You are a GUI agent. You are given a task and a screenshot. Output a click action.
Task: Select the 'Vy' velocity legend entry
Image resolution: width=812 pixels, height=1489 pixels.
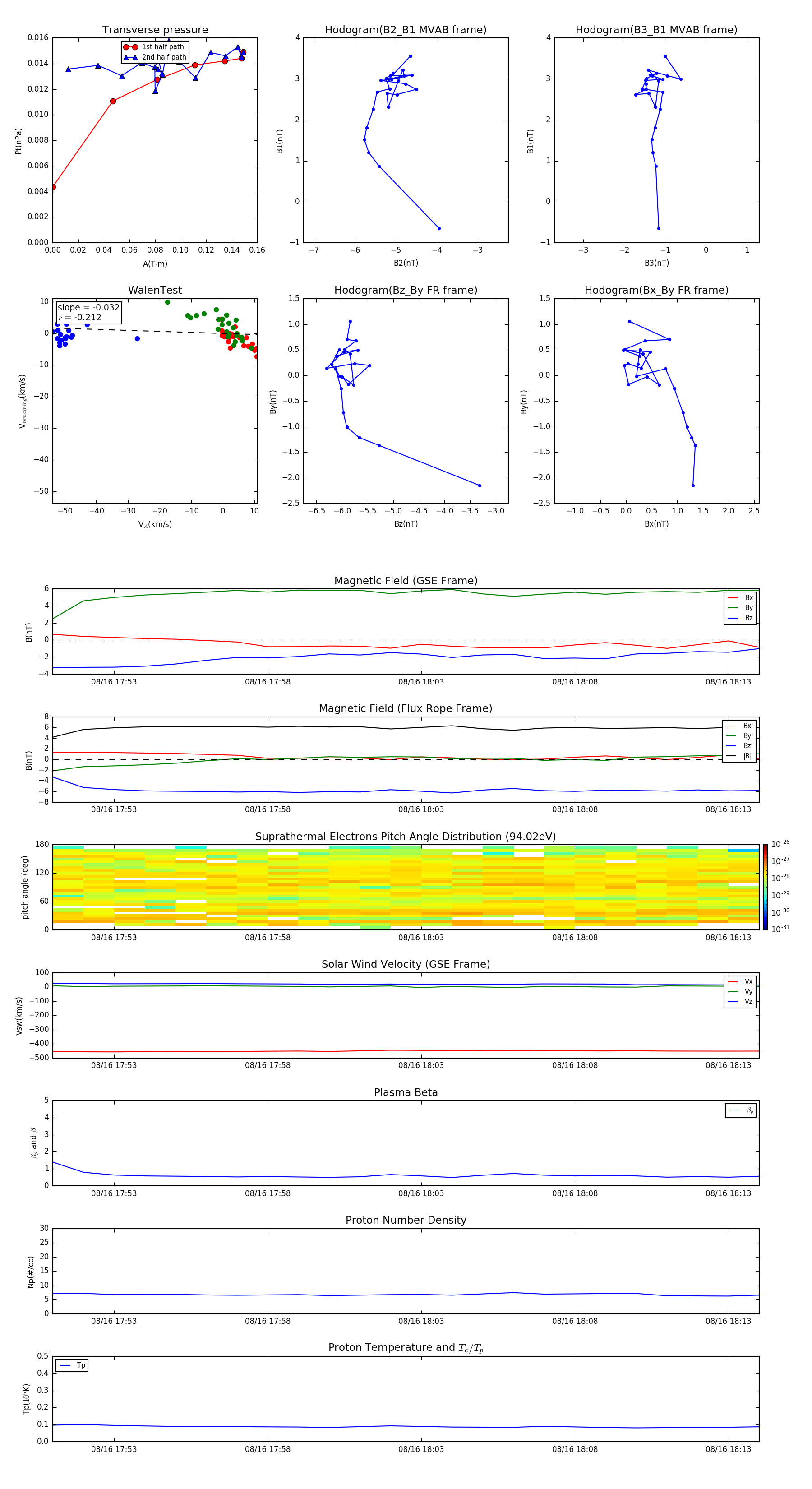click(740, 992)
